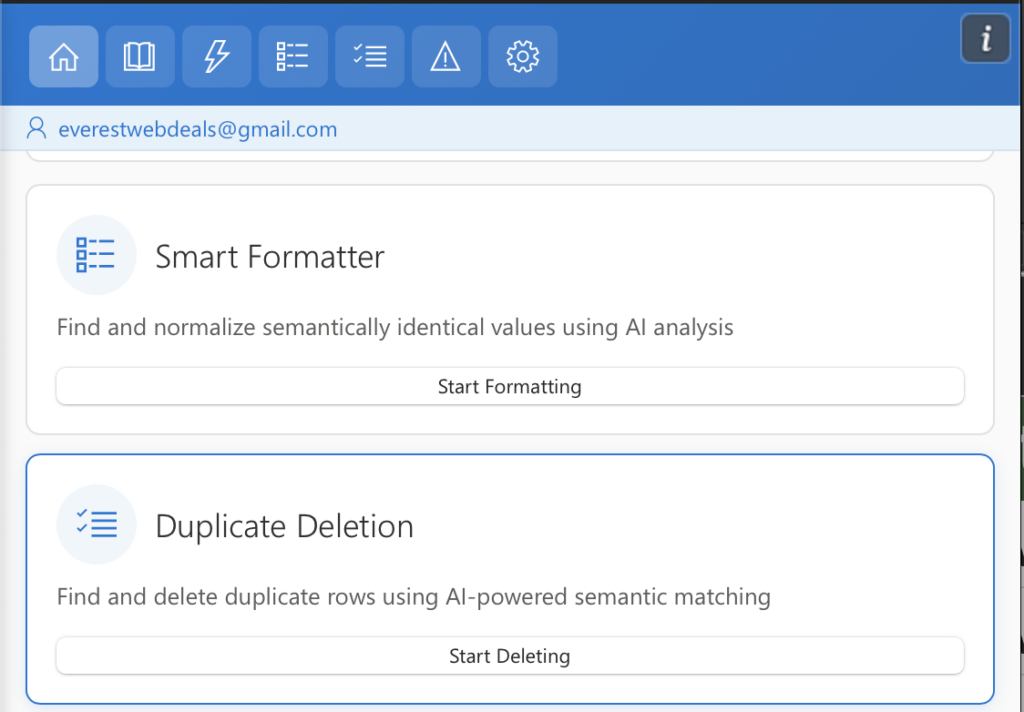Click the everestwebdeals@gmail.com account email

click(x=197, y=129)
